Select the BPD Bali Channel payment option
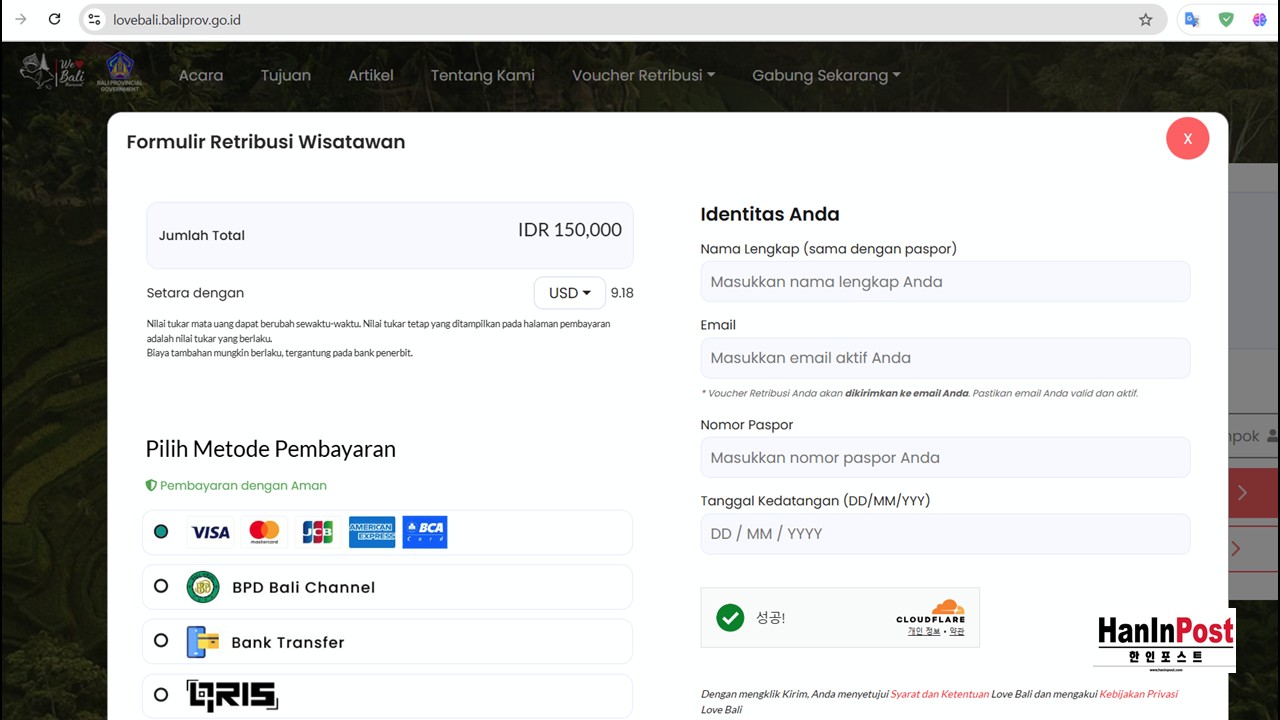Screen dimensions: 1280x720 (x=161, y=587)
